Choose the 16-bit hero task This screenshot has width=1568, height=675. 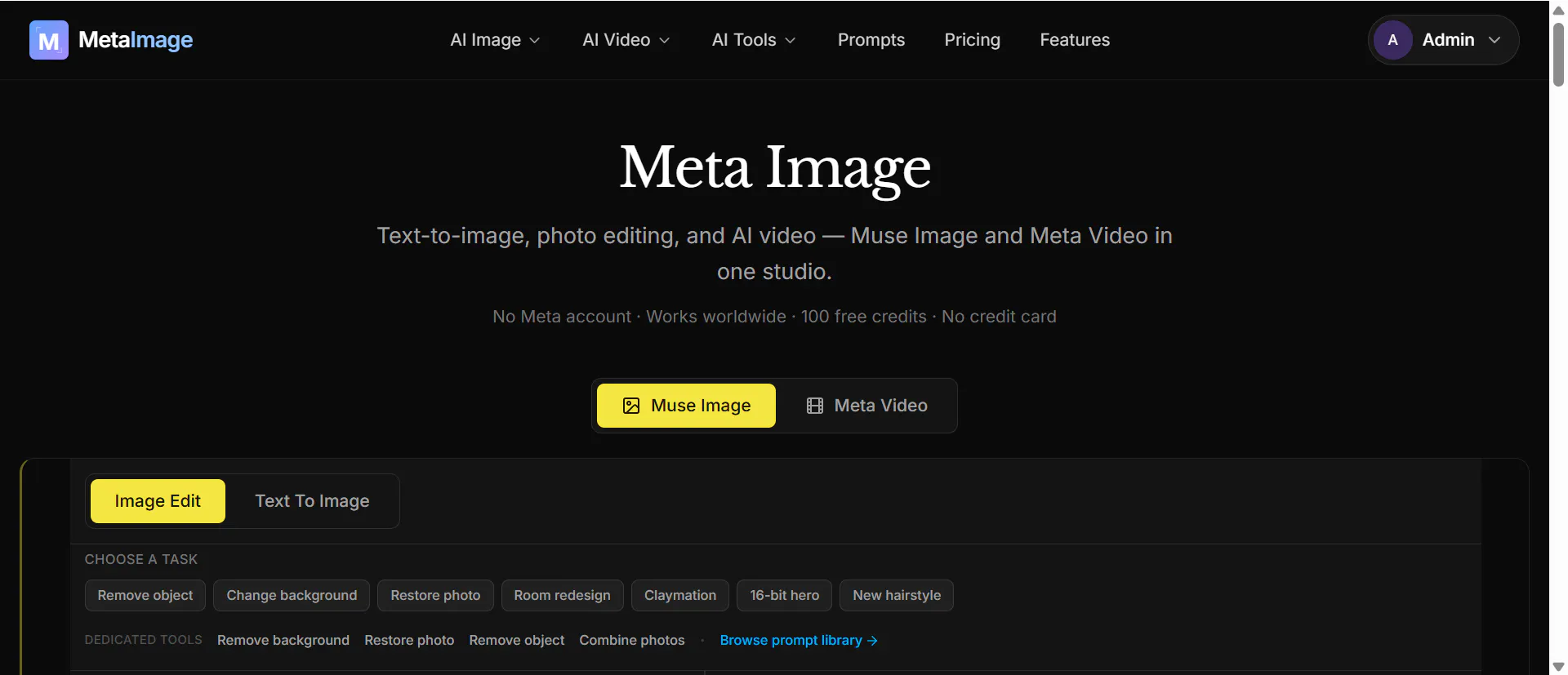pyautogui.click(x=785, y=596)
